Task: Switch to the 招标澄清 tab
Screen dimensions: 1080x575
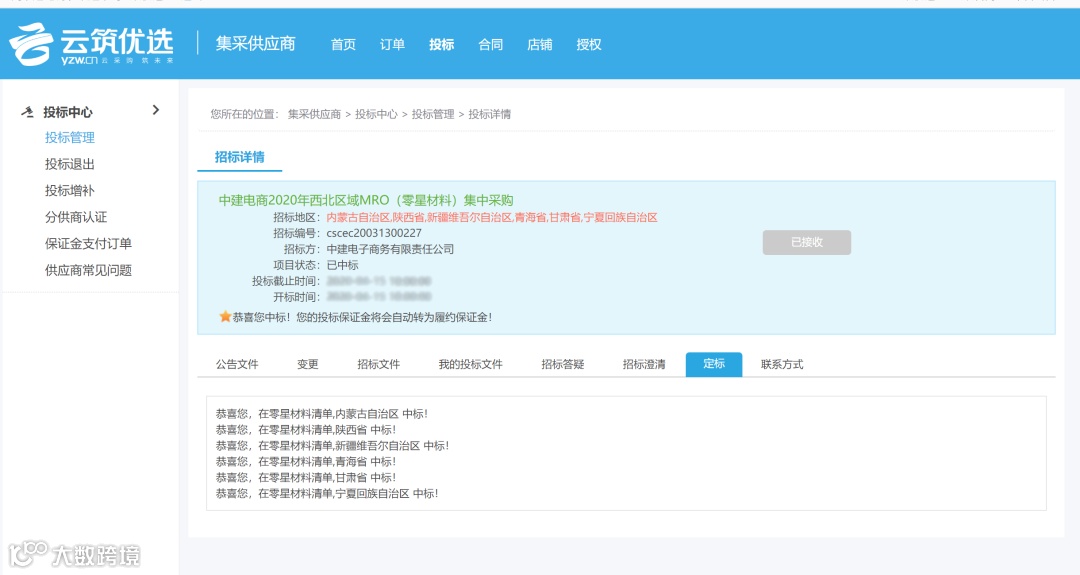Action: [x=644, y=364]
